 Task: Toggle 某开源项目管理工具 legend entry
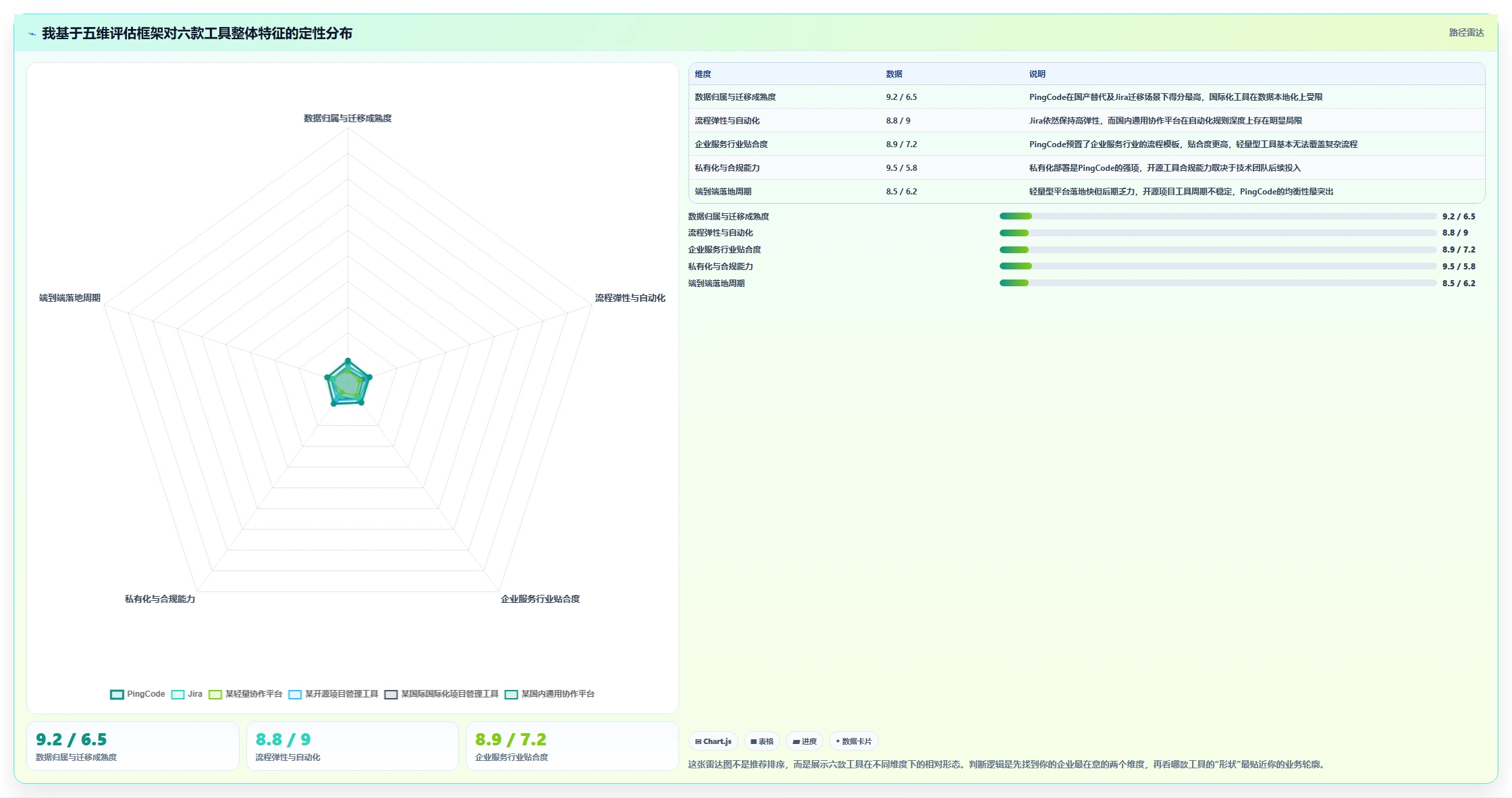point(333,694)
